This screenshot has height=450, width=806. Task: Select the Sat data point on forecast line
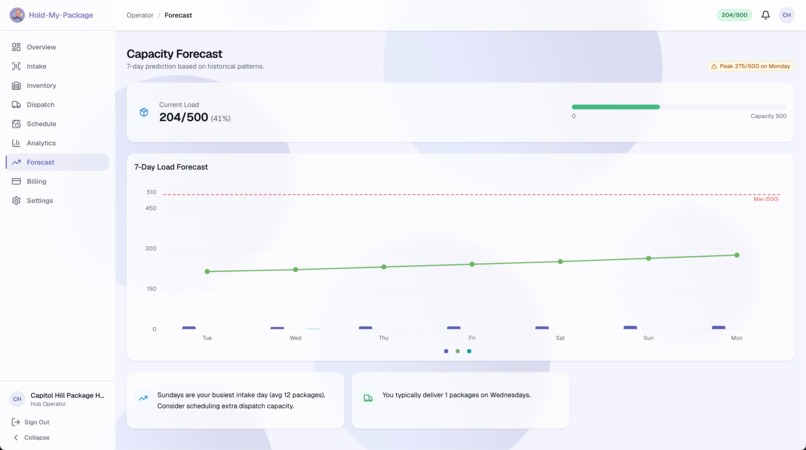click(x=560, y=261)
